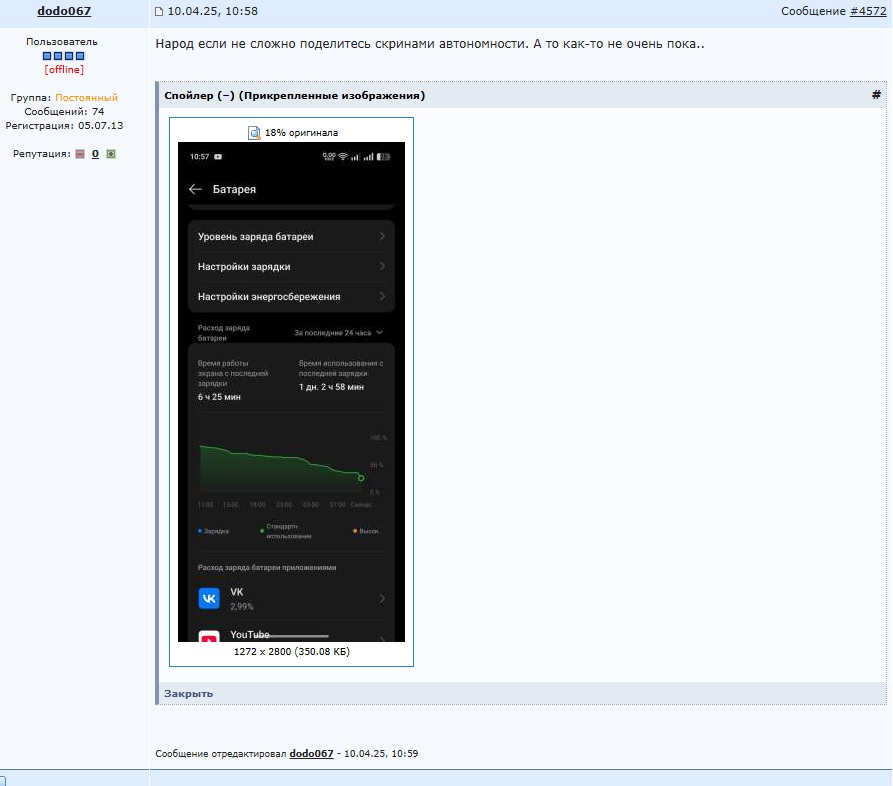This screenshot has height=786, width=893.
Task: Click the post message text about автономности
Action: tap(430, 44)
